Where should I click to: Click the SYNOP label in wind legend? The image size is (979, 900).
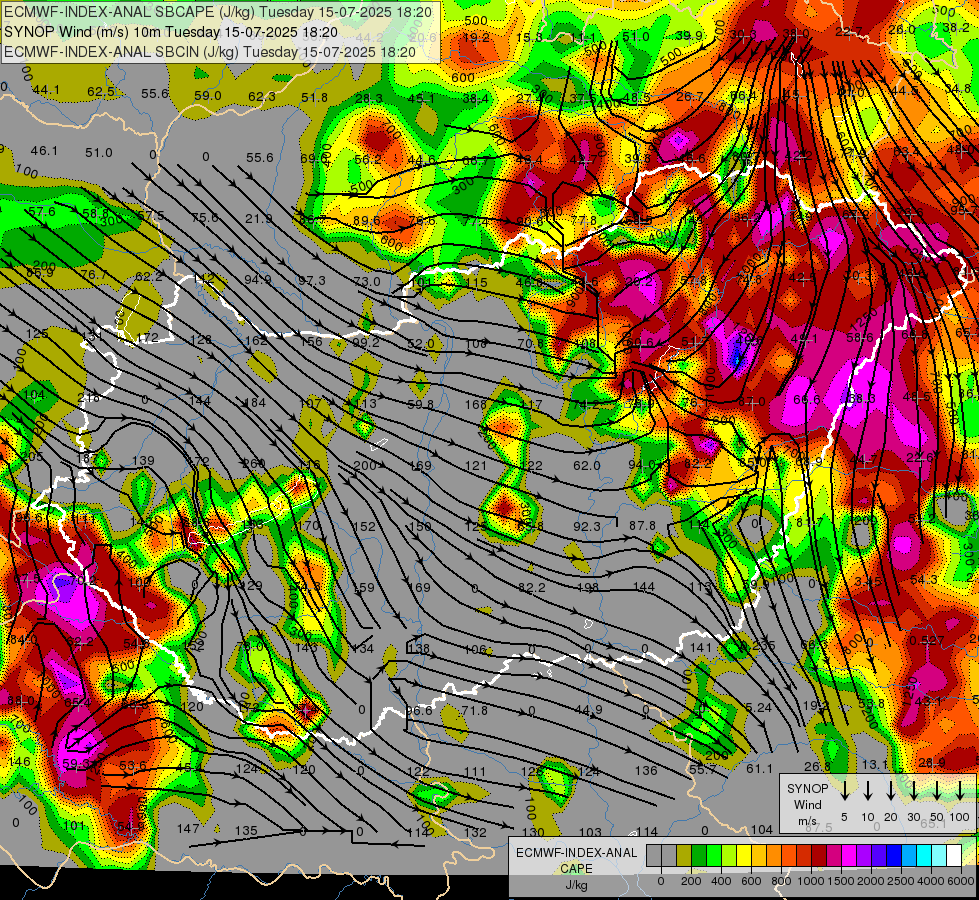click(807, 789)
